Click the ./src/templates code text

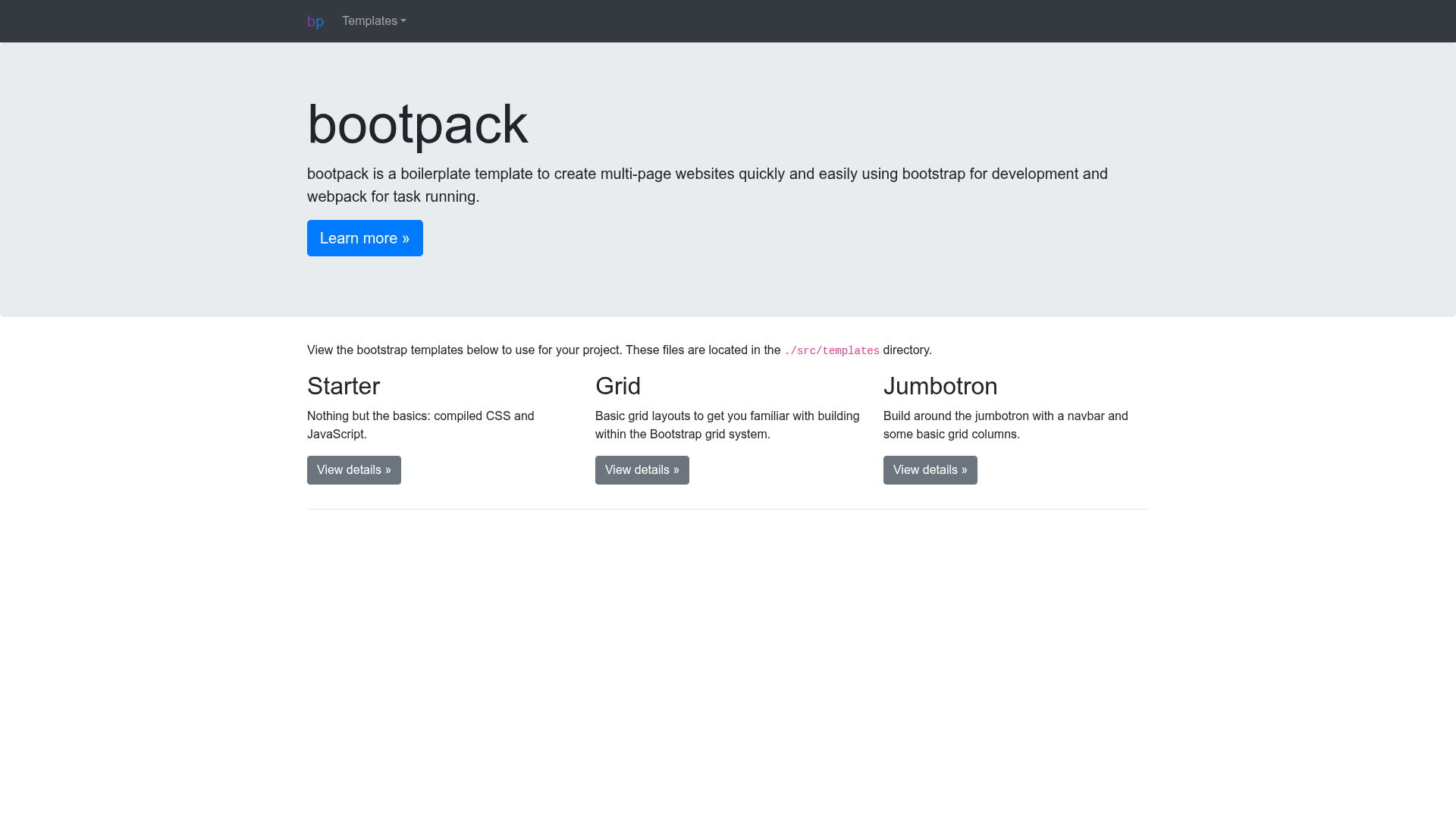tap(832, 351)
